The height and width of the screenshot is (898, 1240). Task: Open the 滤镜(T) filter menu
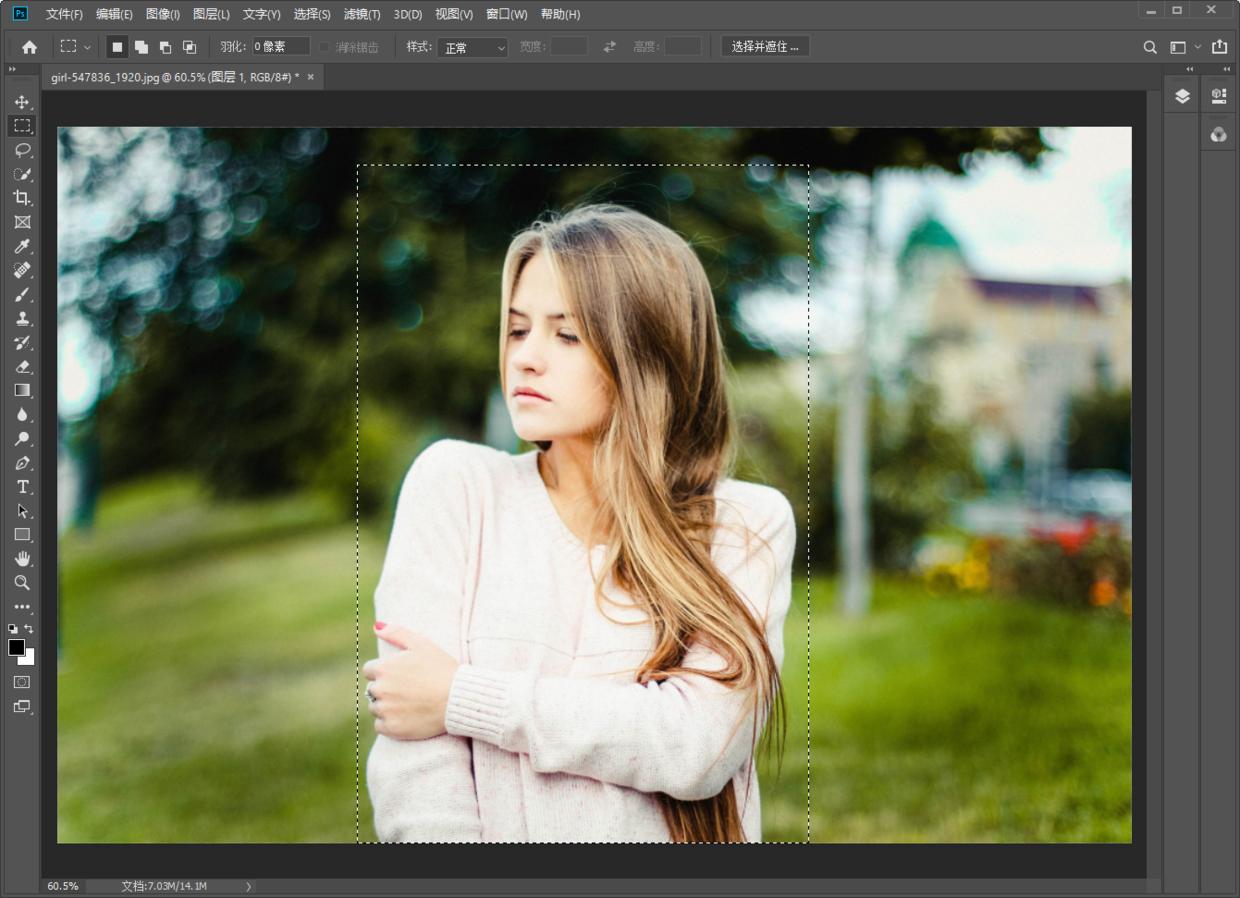(361, 14)
